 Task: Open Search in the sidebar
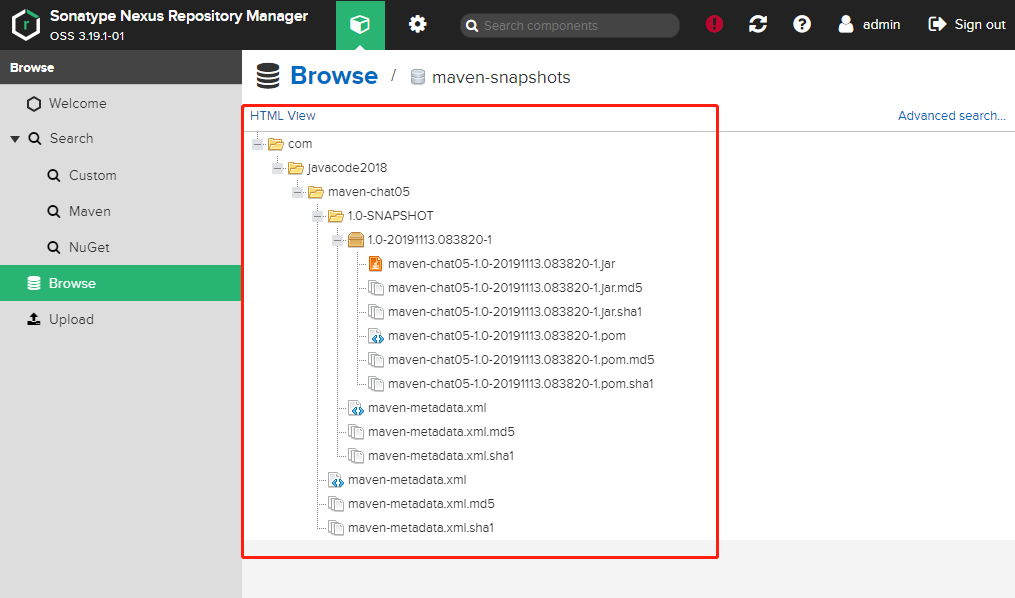(71, 138)
